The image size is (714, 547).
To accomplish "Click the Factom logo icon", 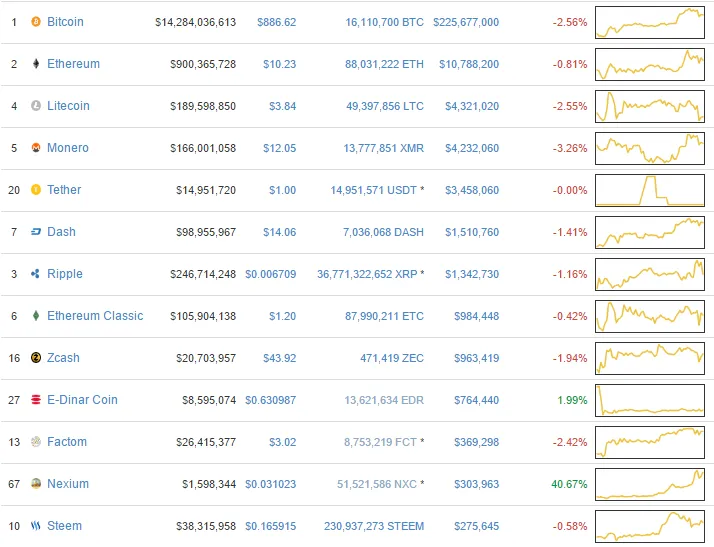I will tap(36, 441).
